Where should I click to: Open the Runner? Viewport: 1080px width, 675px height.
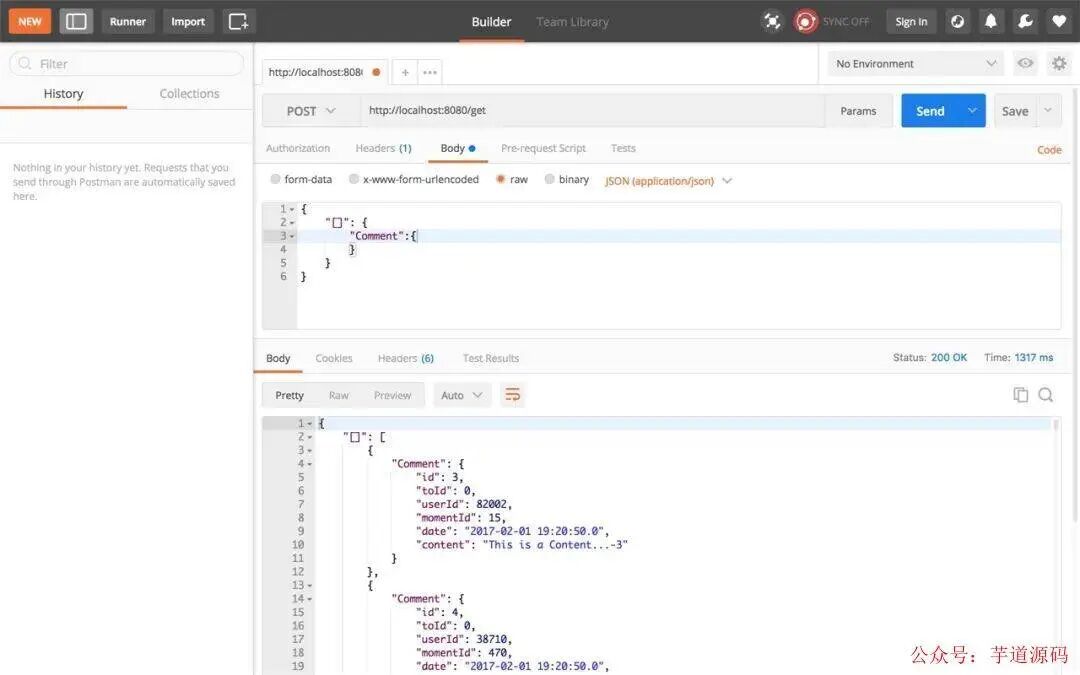pyautogui.click(x=127, y=21)
